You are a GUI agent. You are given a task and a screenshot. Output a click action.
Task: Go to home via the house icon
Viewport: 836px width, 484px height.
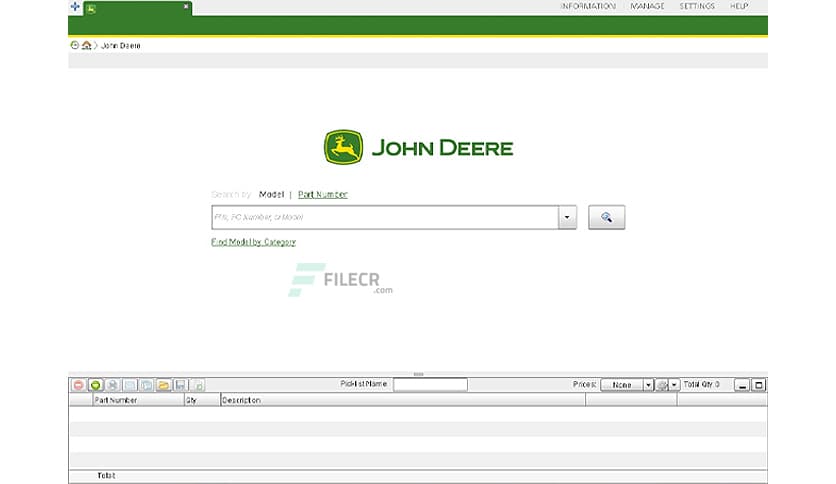pyautogui.click(x=86, y=45)
